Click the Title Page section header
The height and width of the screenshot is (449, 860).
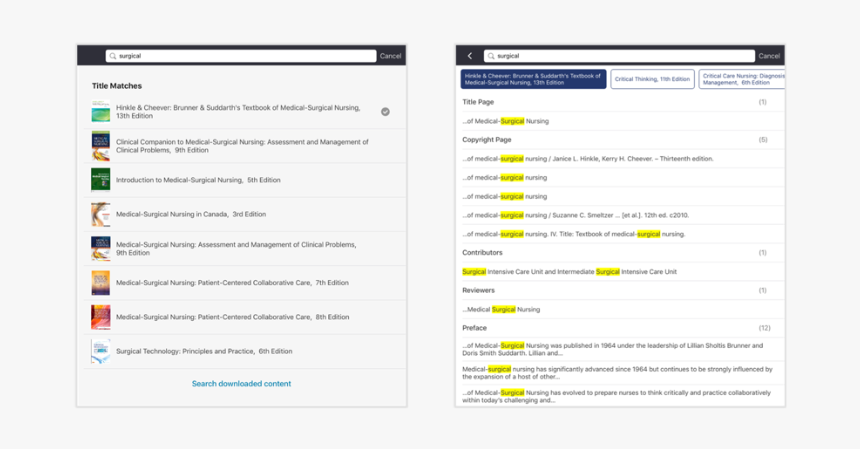click(x=478, y=102)
